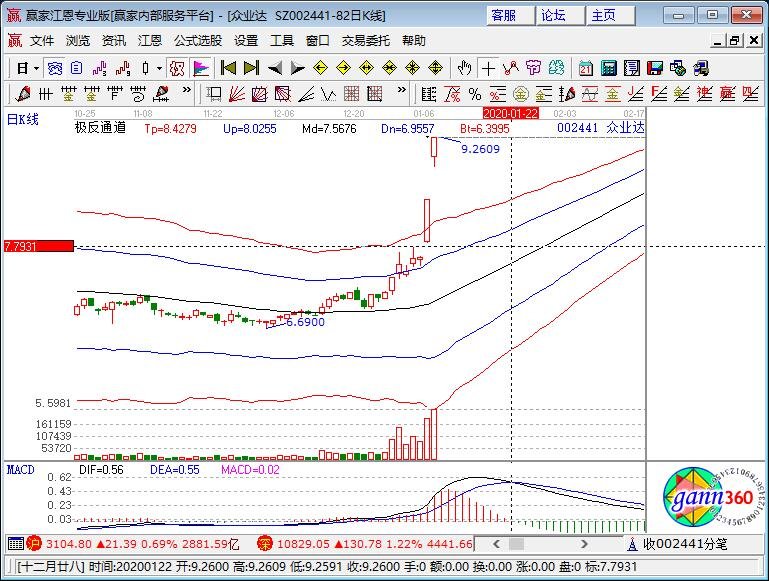Open the notepad icon
The image size is (769, 581).
click(x=632, y=68)
